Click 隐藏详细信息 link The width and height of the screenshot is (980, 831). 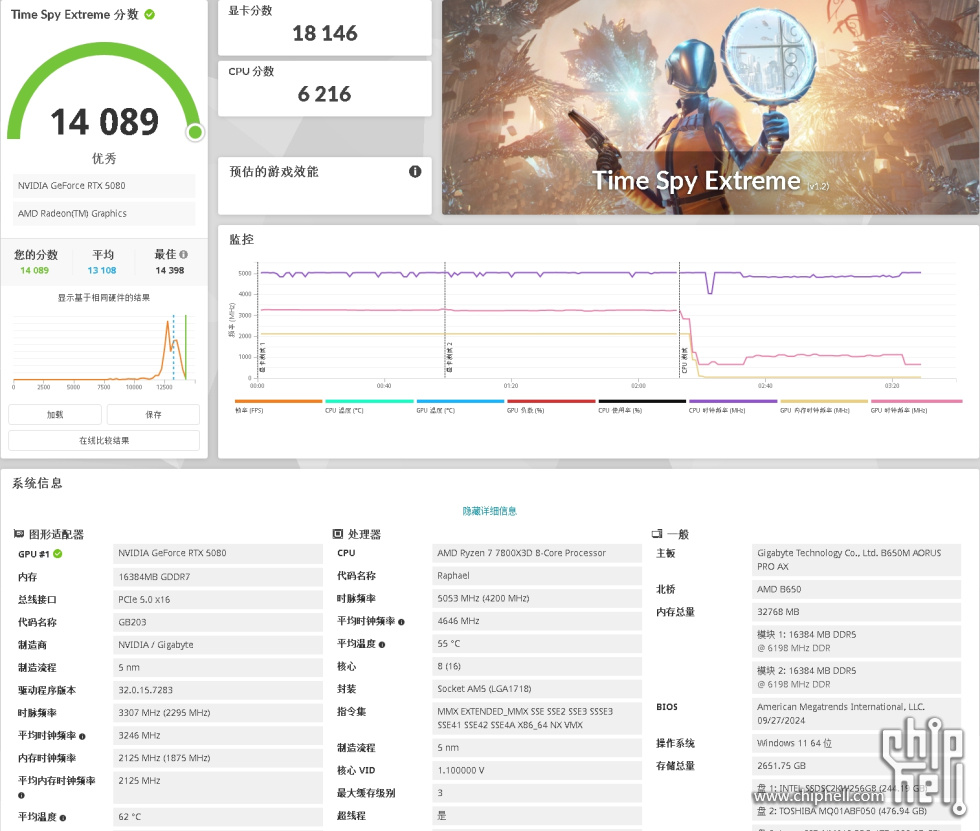pyautogui.click(x=489, y=511)
